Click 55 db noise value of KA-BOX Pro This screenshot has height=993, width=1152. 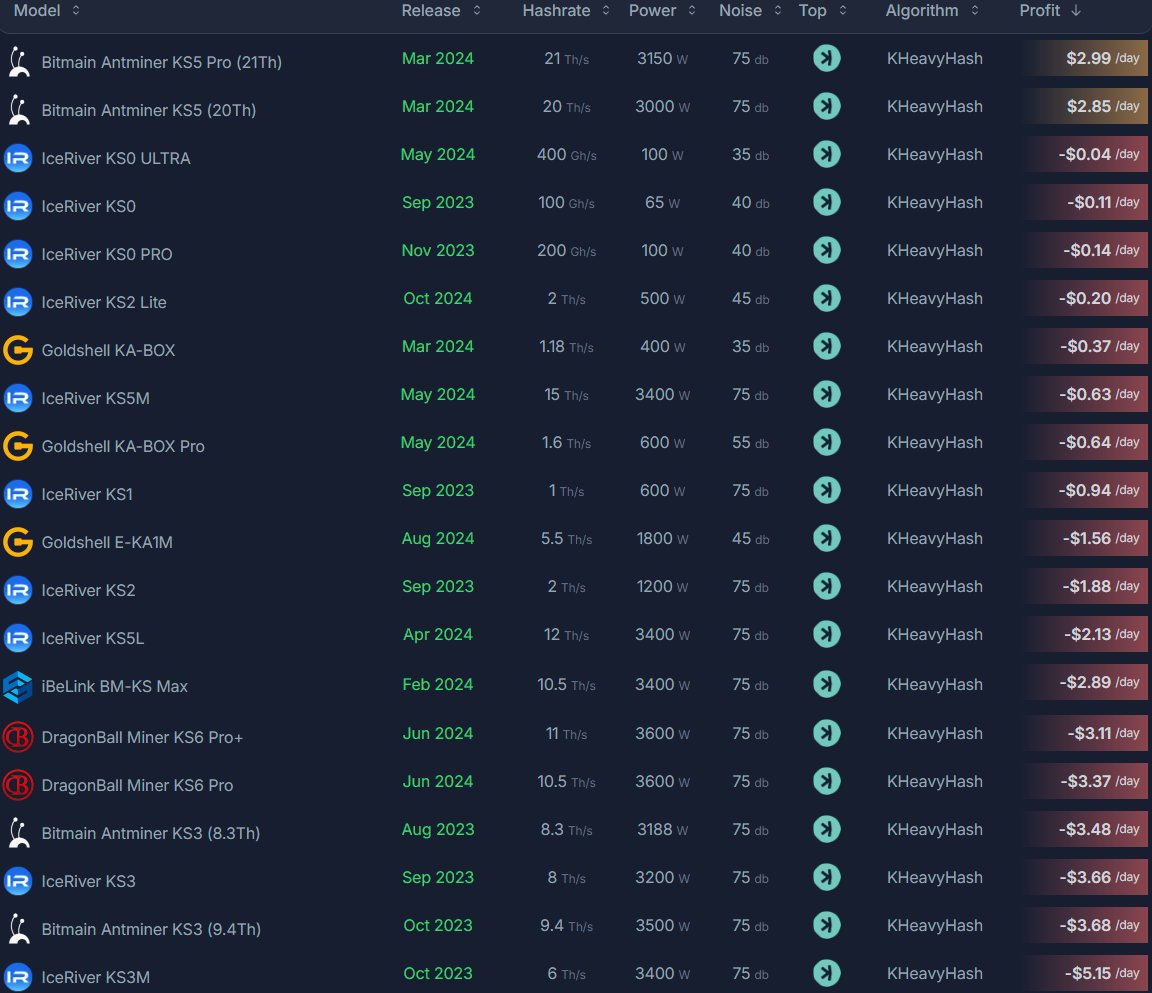tap(750, 443)
